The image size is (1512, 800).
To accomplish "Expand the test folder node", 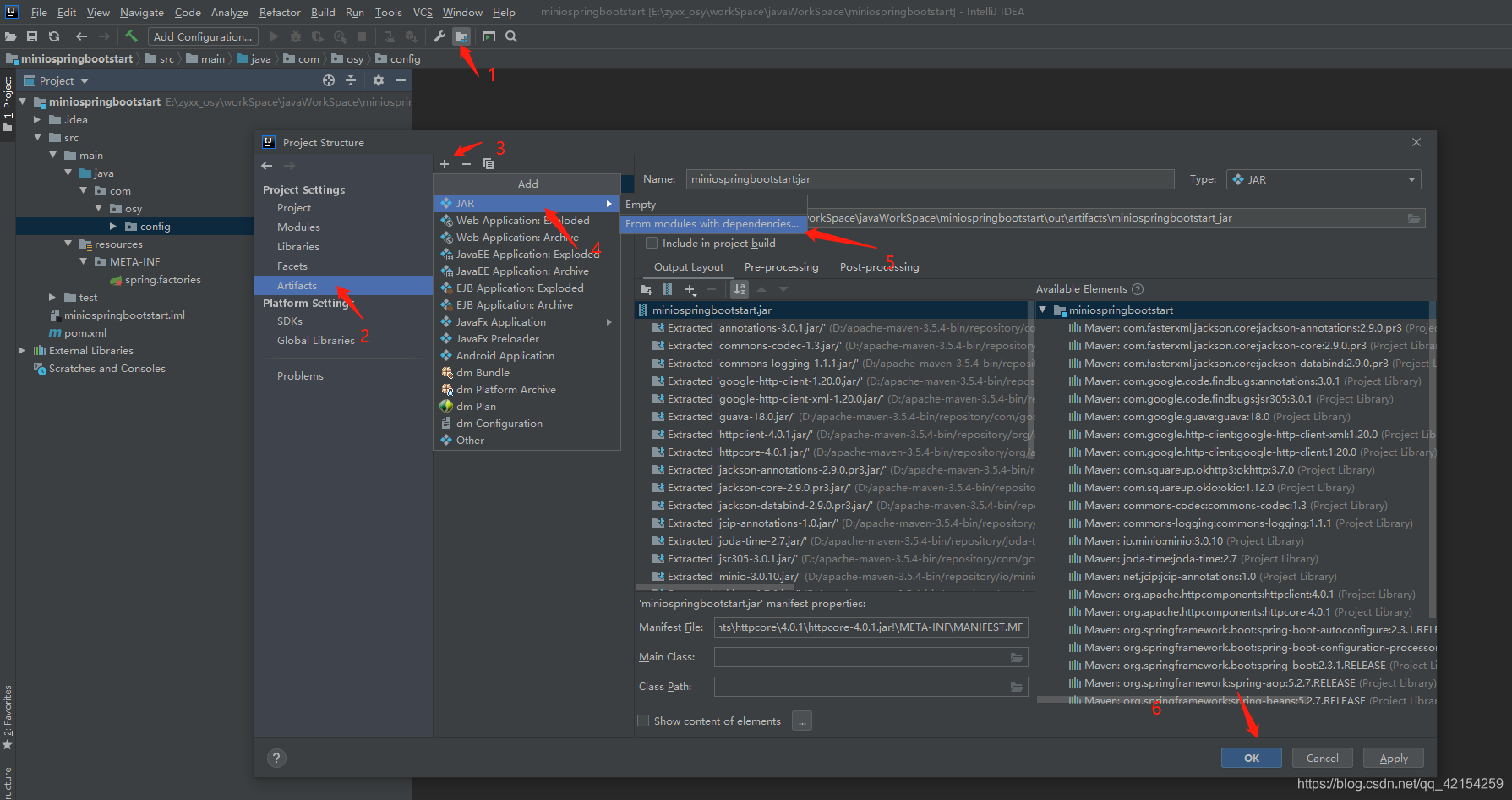I will pos(52,297).
